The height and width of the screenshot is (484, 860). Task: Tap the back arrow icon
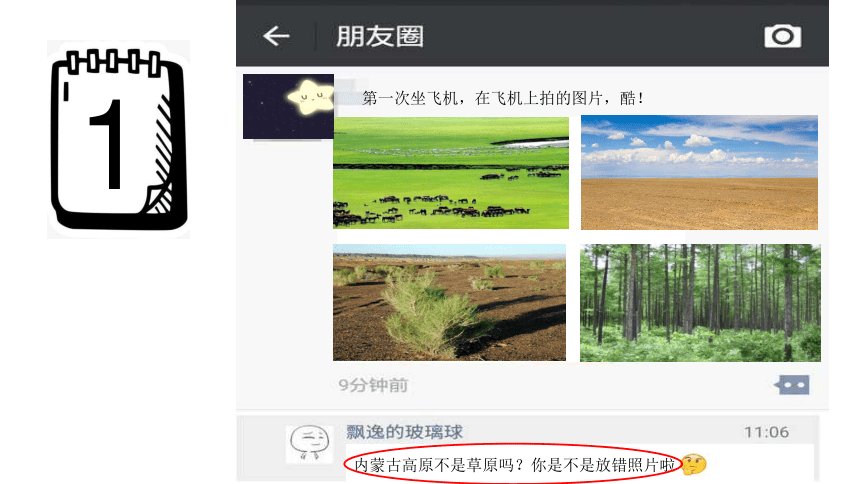click(276, 36)
